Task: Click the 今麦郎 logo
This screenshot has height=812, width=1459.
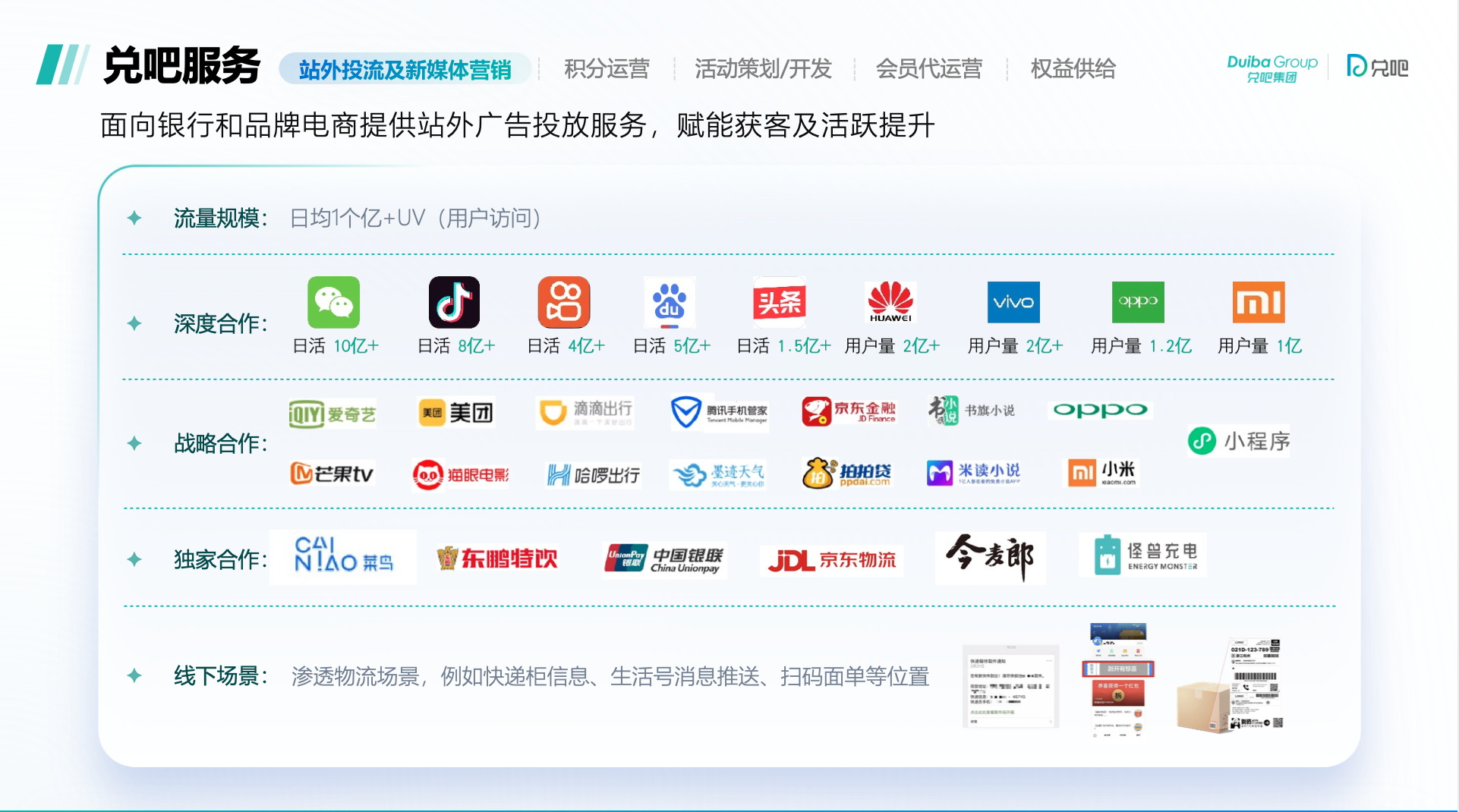Action: coord(991,558)
